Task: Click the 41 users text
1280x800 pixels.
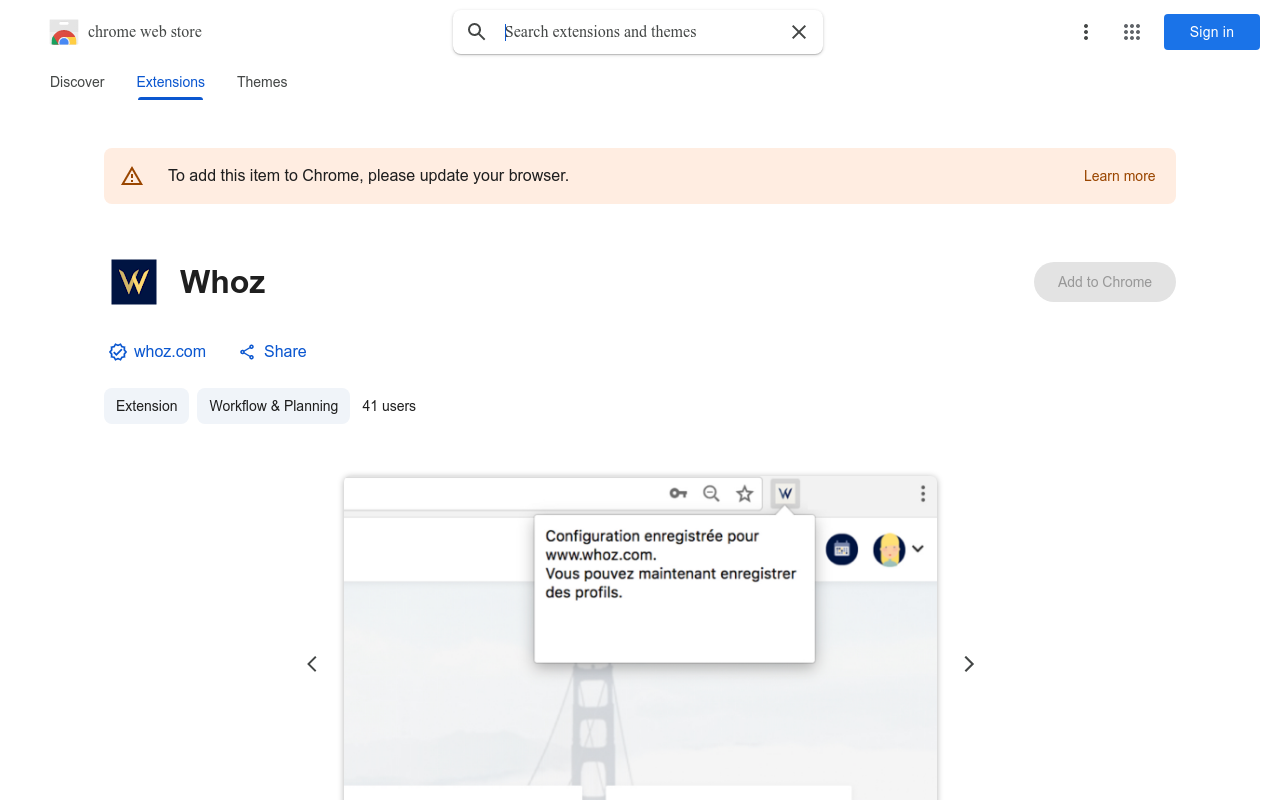Action: (389, 406)
